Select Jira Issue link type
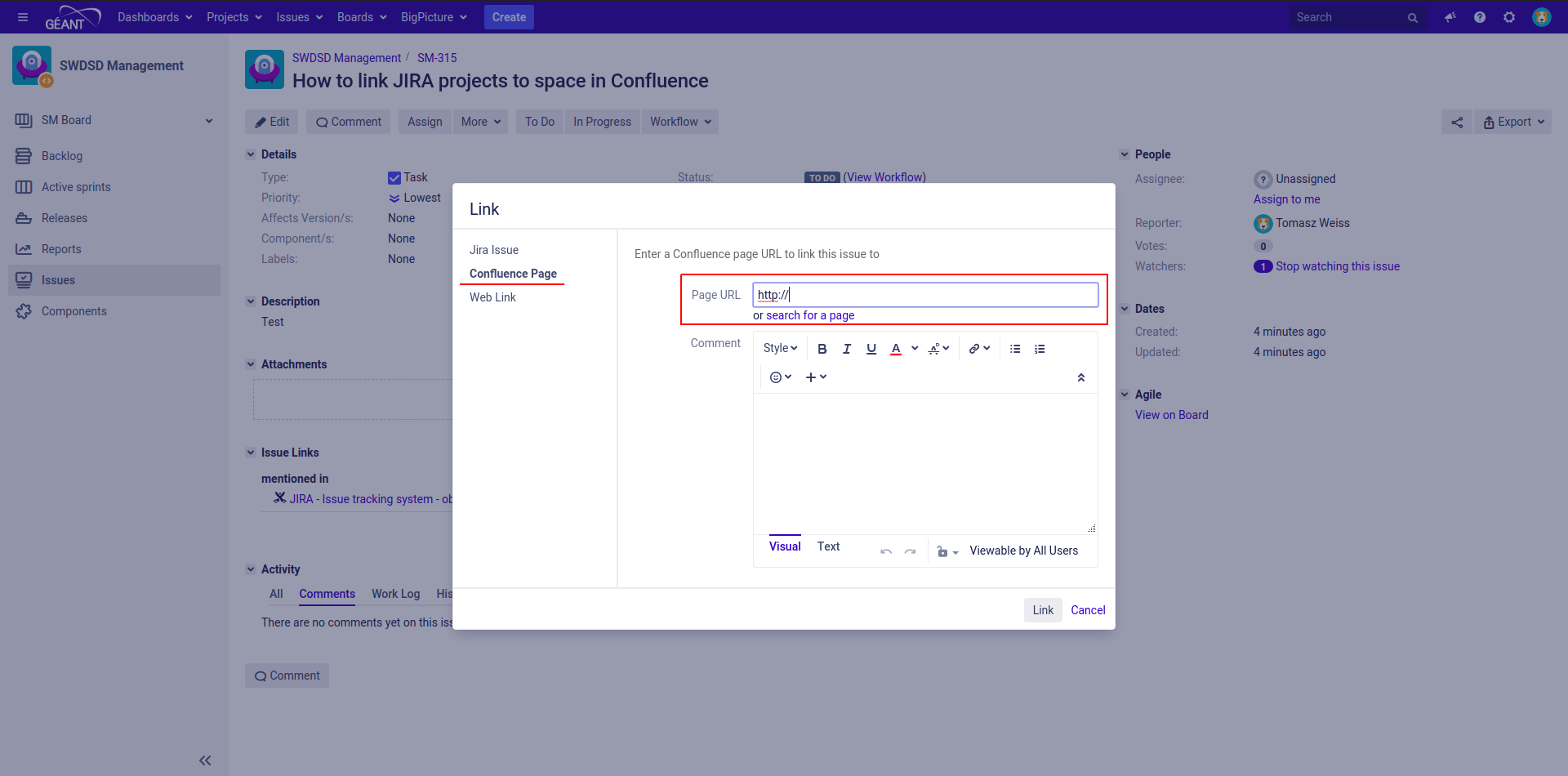 pyautogui.click(x=494, y=250)
